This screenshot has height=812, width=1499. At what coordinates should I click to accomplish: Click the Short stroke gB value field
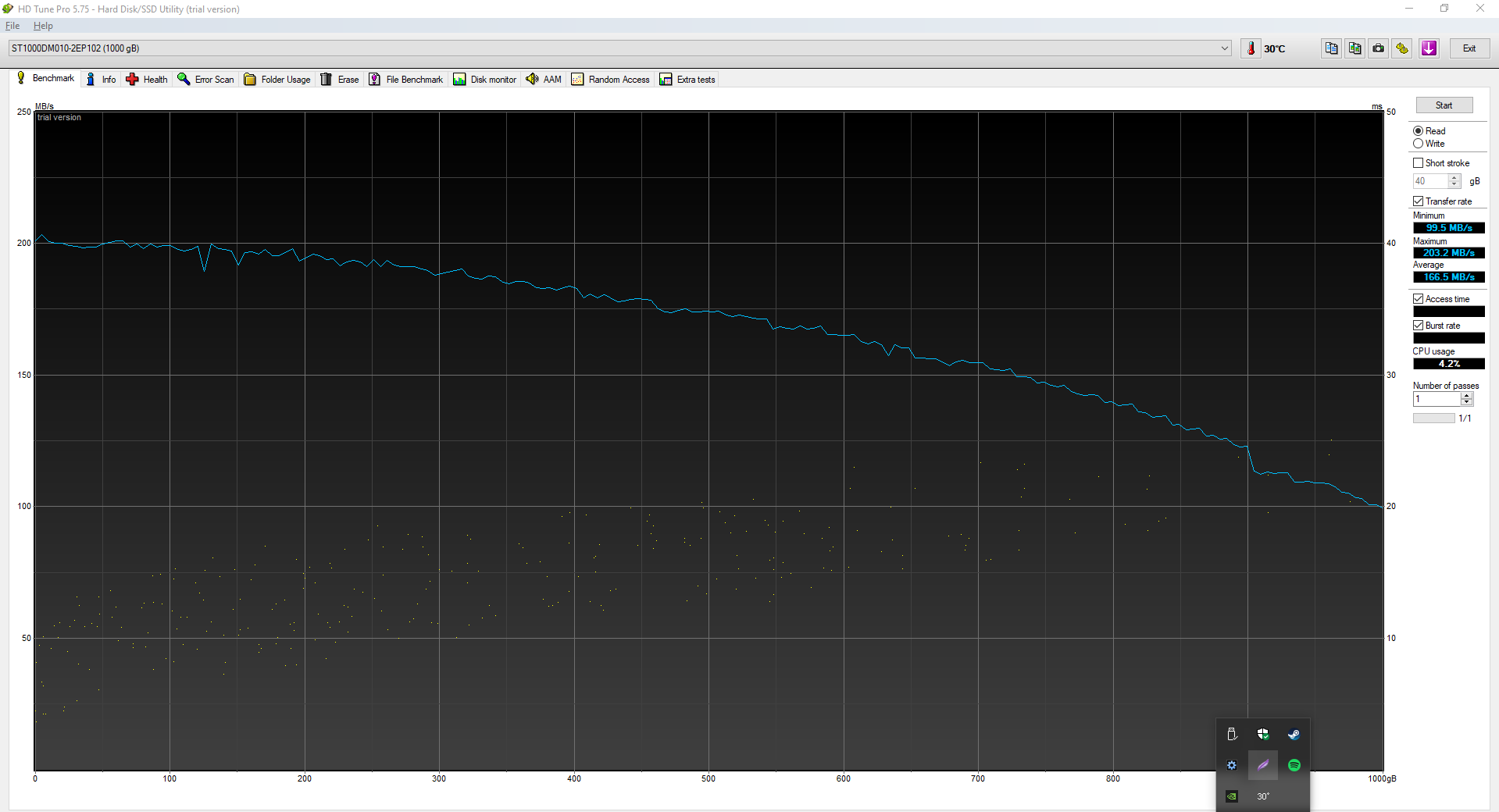pos(1430,181)
